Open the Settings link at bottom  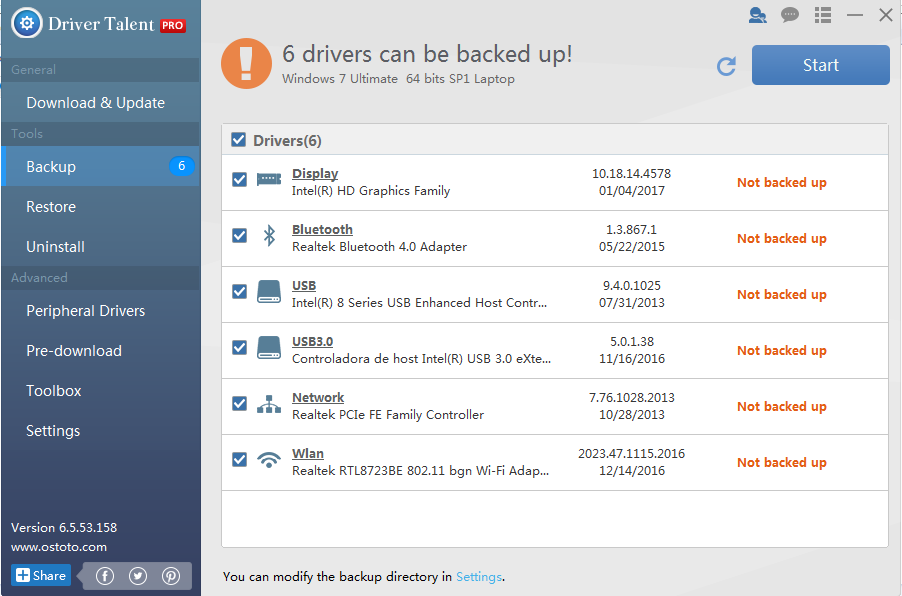coord(479,576)
